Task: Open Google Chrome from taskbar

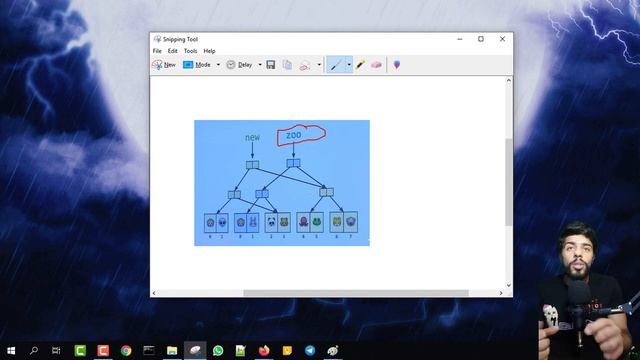Action: click(126, 351)
